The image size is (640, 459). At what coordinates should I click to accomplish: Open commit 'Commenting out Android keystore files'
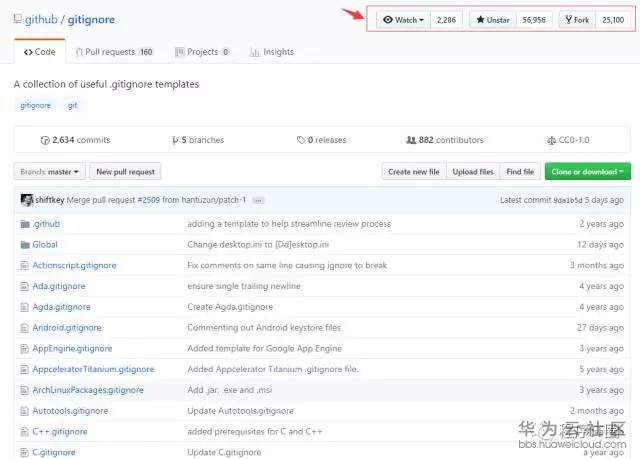tap(264, 328)
